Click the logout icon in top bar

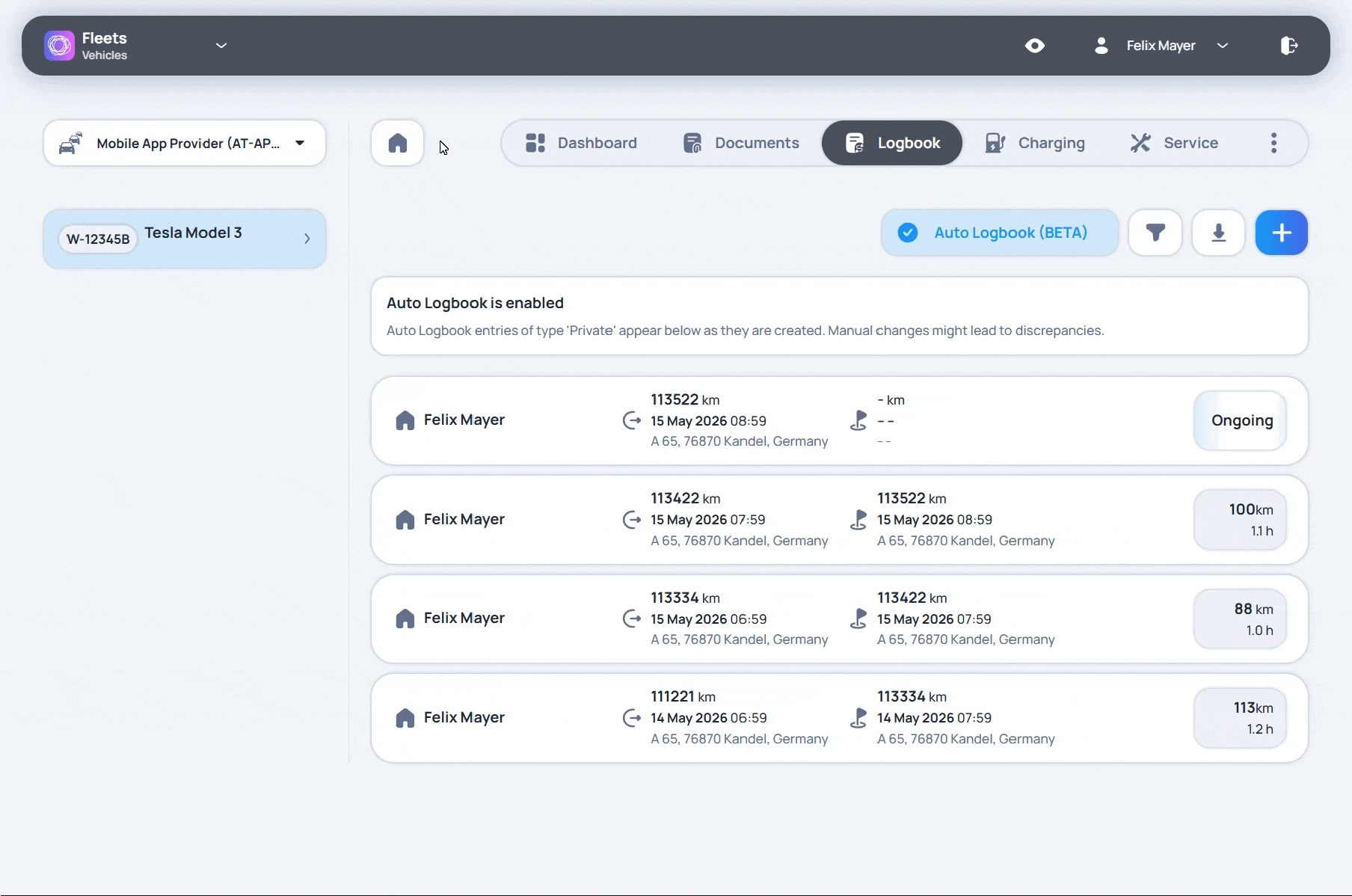click(1288, 46)
